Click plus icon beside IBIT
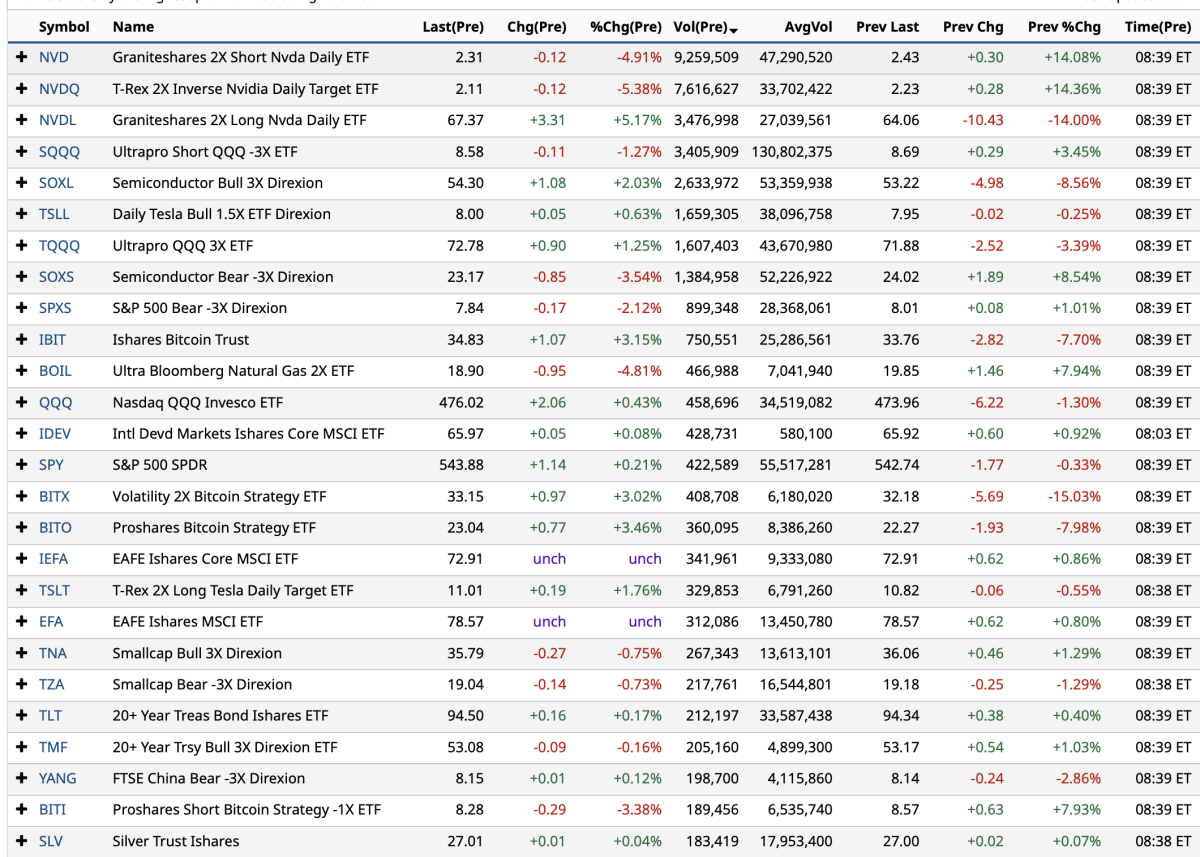 tap(21, 340)
